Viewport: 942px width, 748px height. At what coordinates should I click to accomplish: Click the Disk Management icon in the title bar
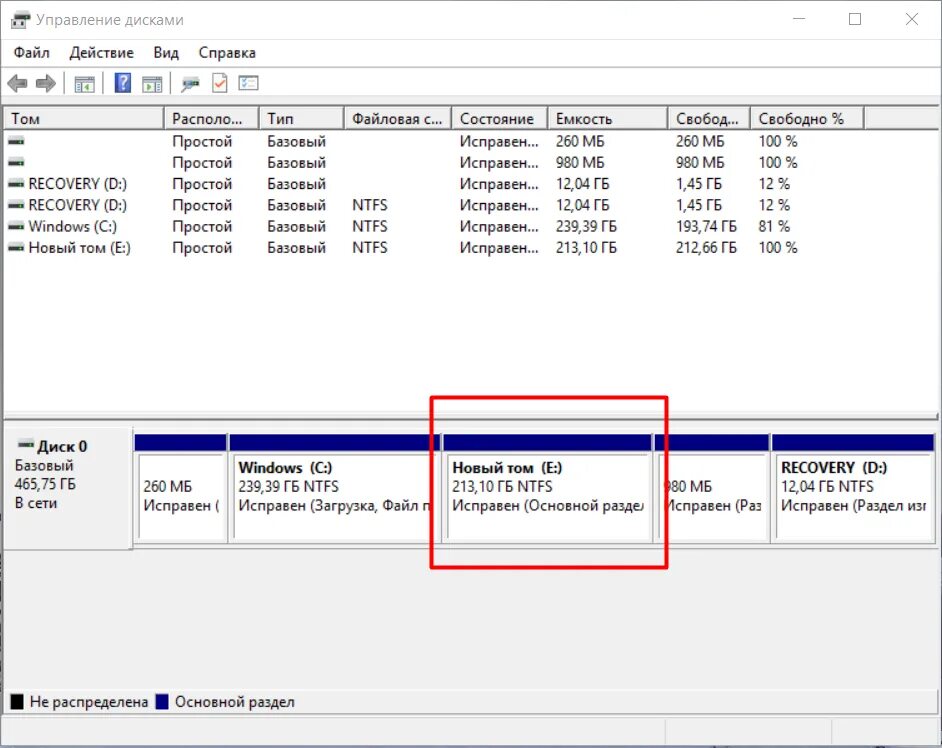(20, 20)
